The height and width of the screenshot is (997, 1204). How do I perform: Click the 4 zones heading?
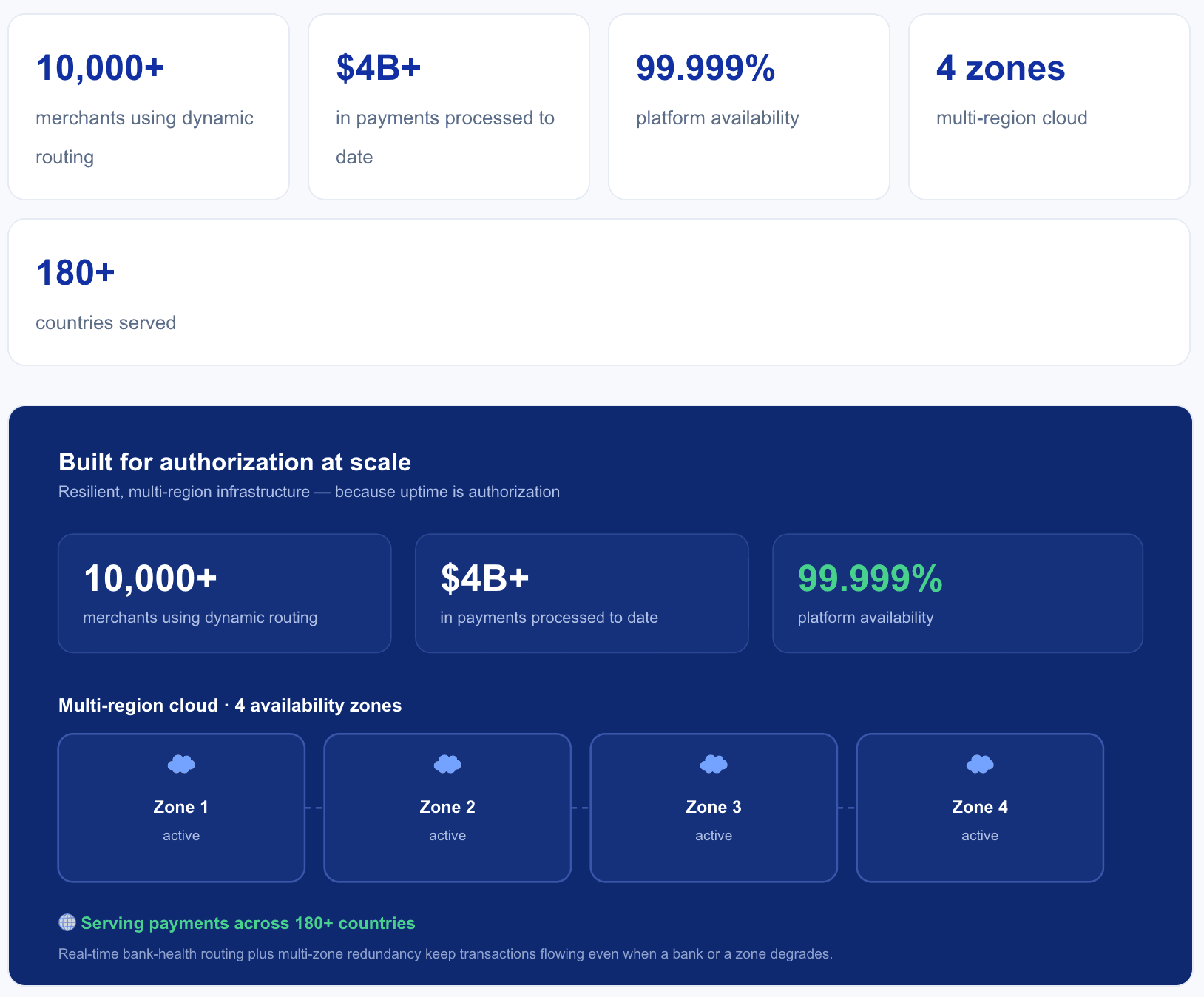coord(1001,68)
